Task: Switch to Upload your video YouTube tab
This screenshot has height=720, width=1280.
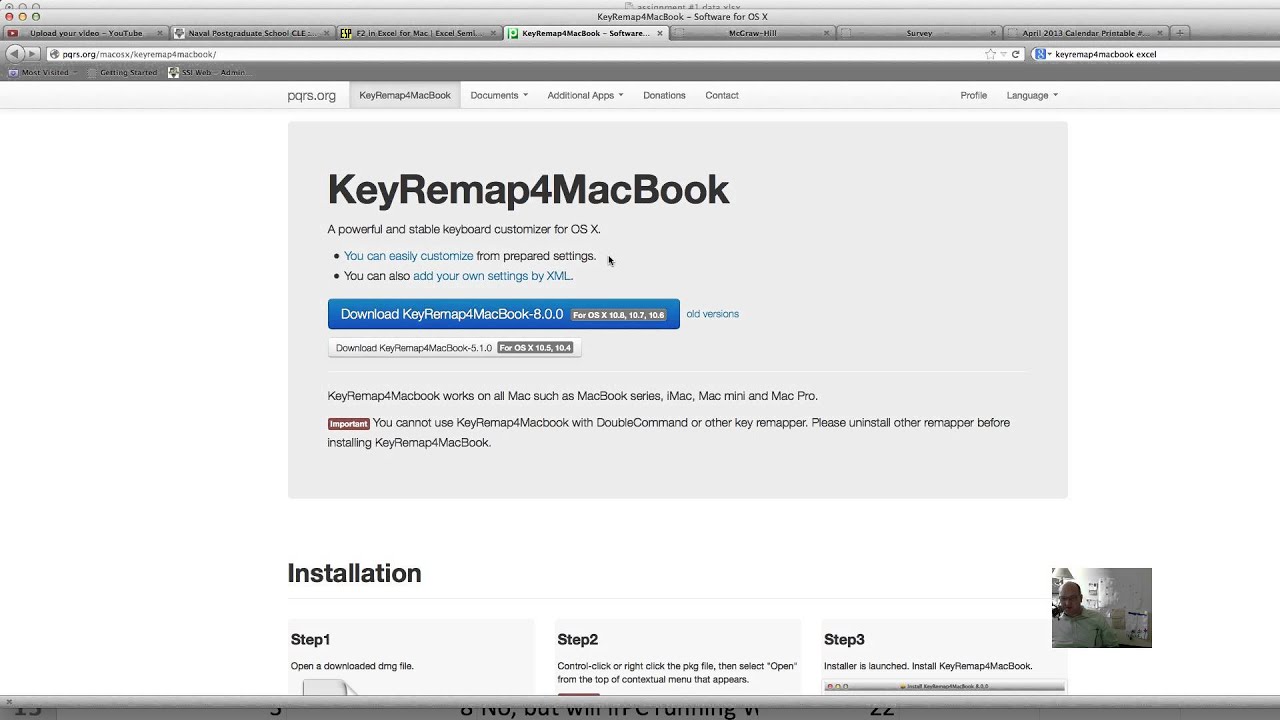Action: (86, 33)
